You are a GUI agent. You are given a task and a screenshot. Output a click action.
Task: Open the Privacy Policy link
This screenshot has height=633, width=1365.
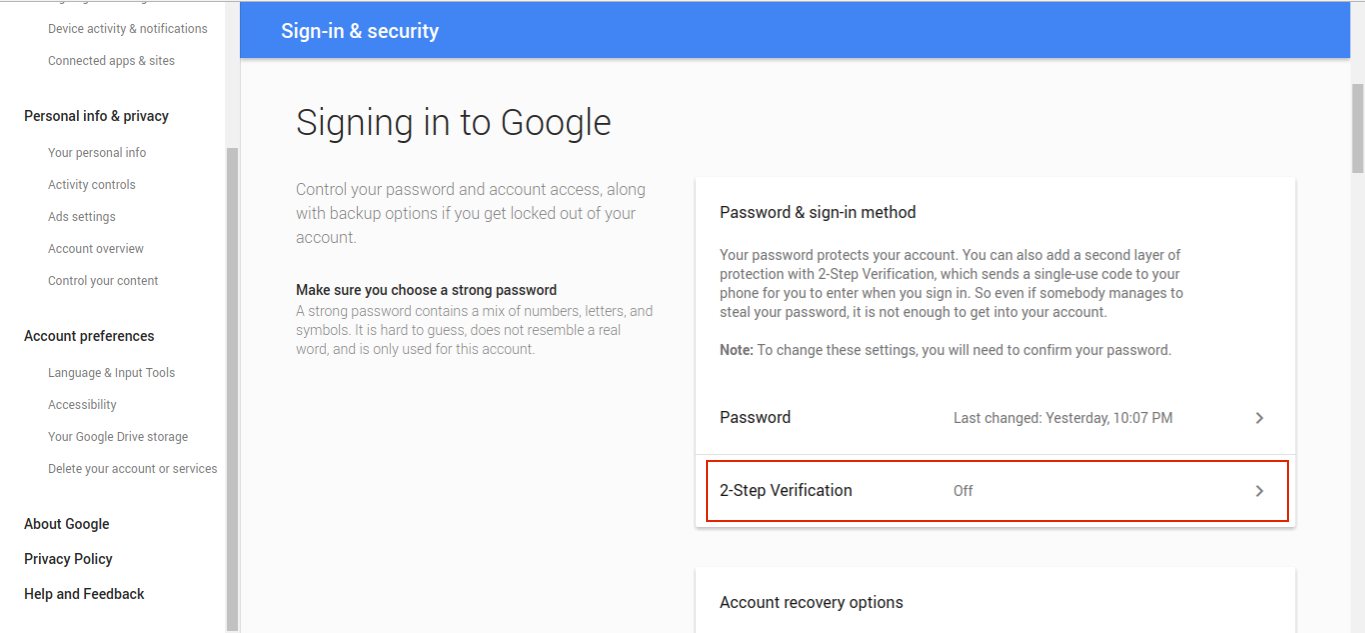68,559
